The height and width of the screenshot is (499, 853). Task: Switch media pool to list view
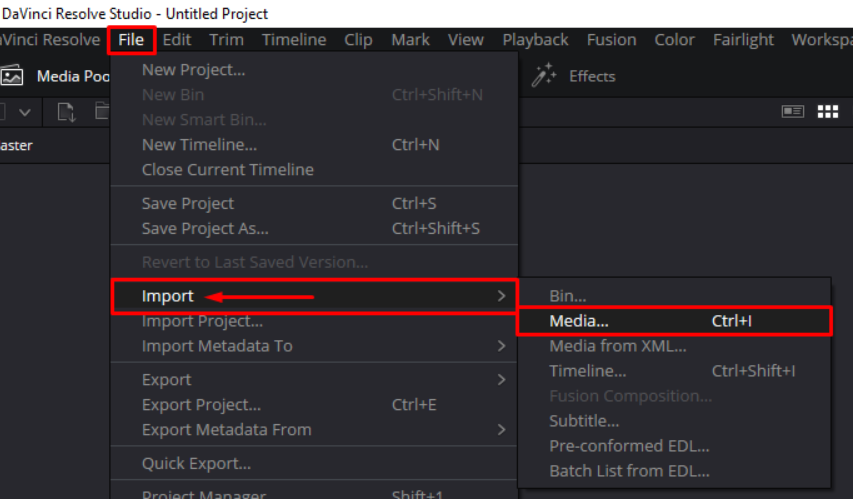click(793, 111)
